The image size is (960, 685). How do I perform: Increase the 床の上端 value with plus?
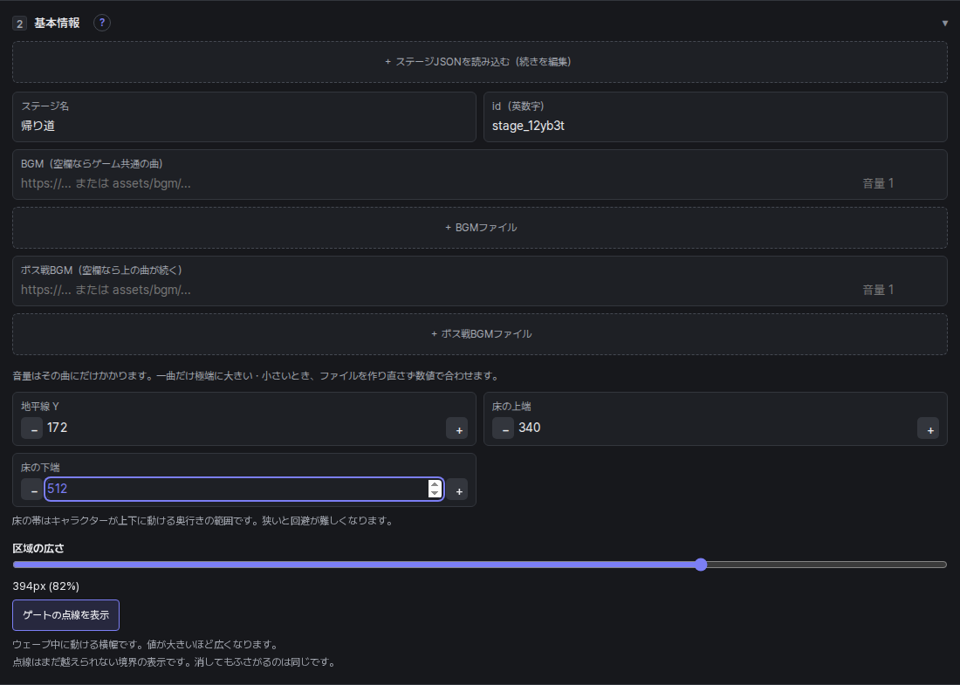(x=928, y=428)
